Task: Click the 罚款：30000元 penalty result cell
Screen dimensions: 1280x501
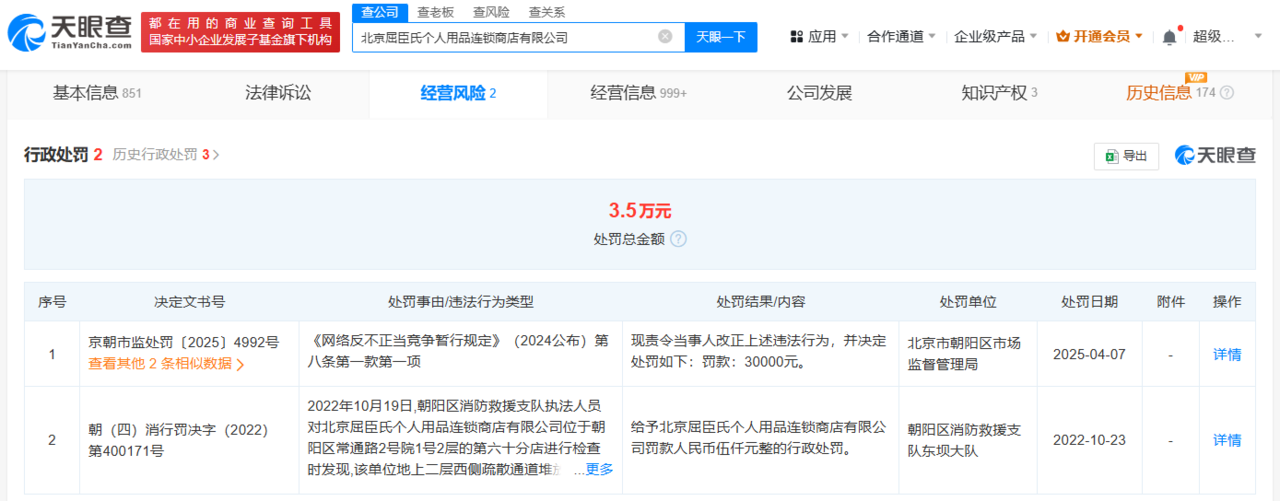Action: [759, 353]
